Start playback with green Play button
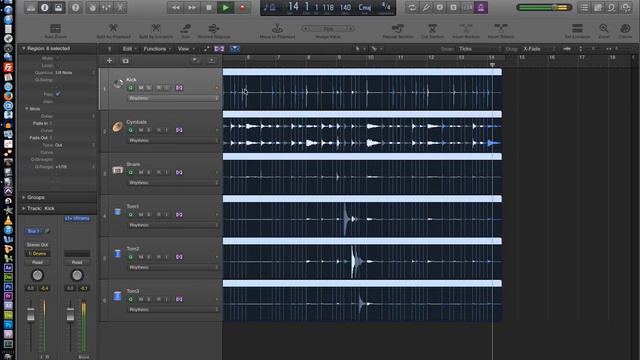The image size is (640, 360). tap(225, 7)
